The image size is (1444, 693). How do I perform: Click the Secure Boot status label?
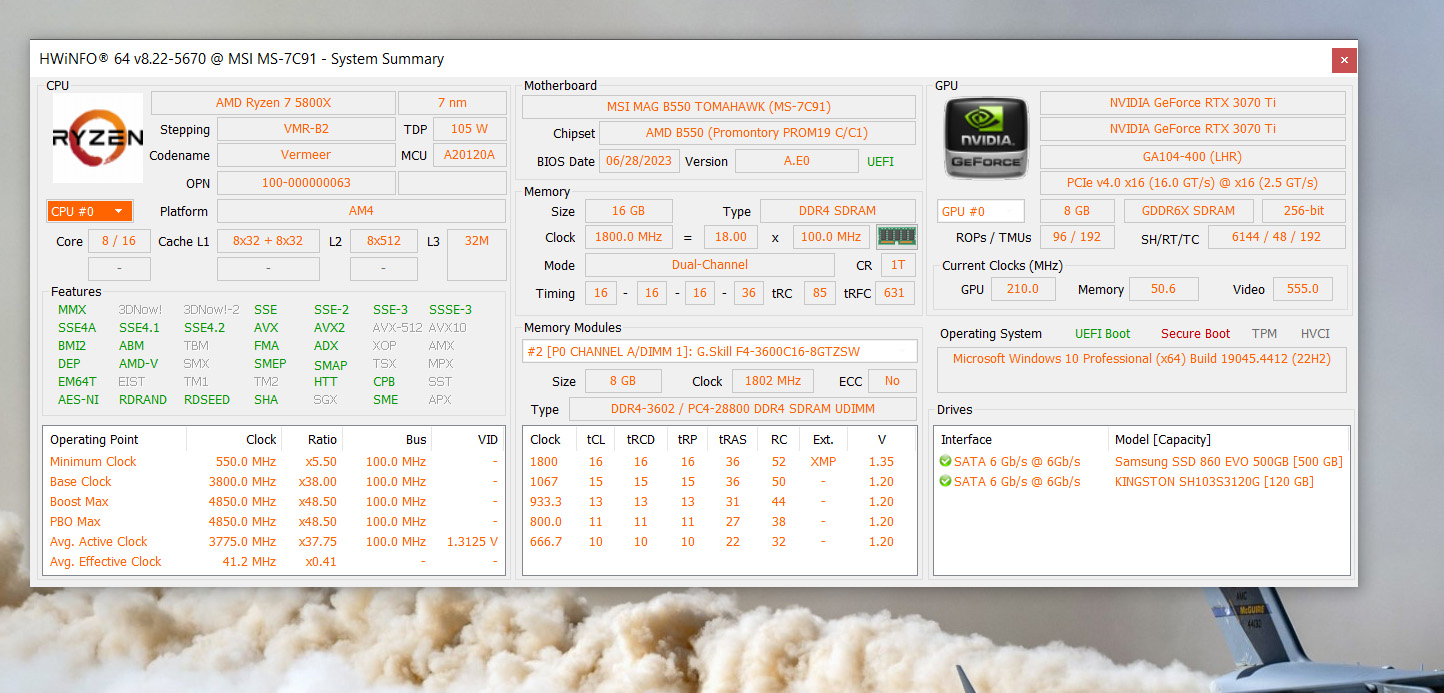(1195, 334)
